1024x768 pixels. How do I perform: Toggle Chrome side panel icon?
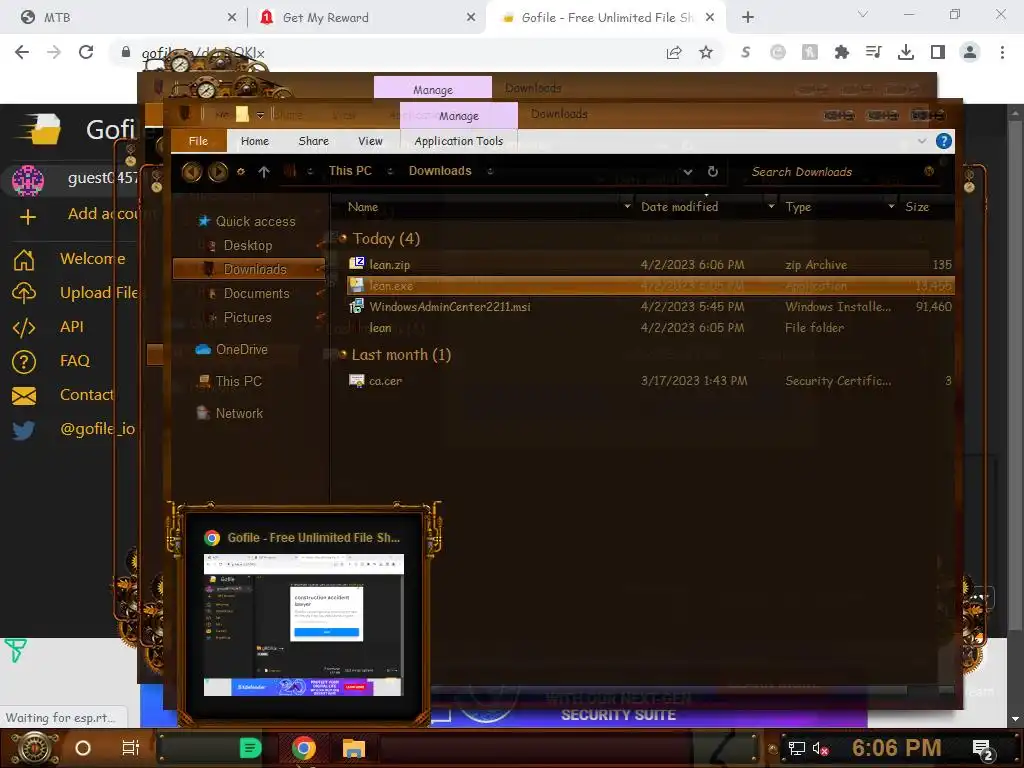[x=938, y=52]
